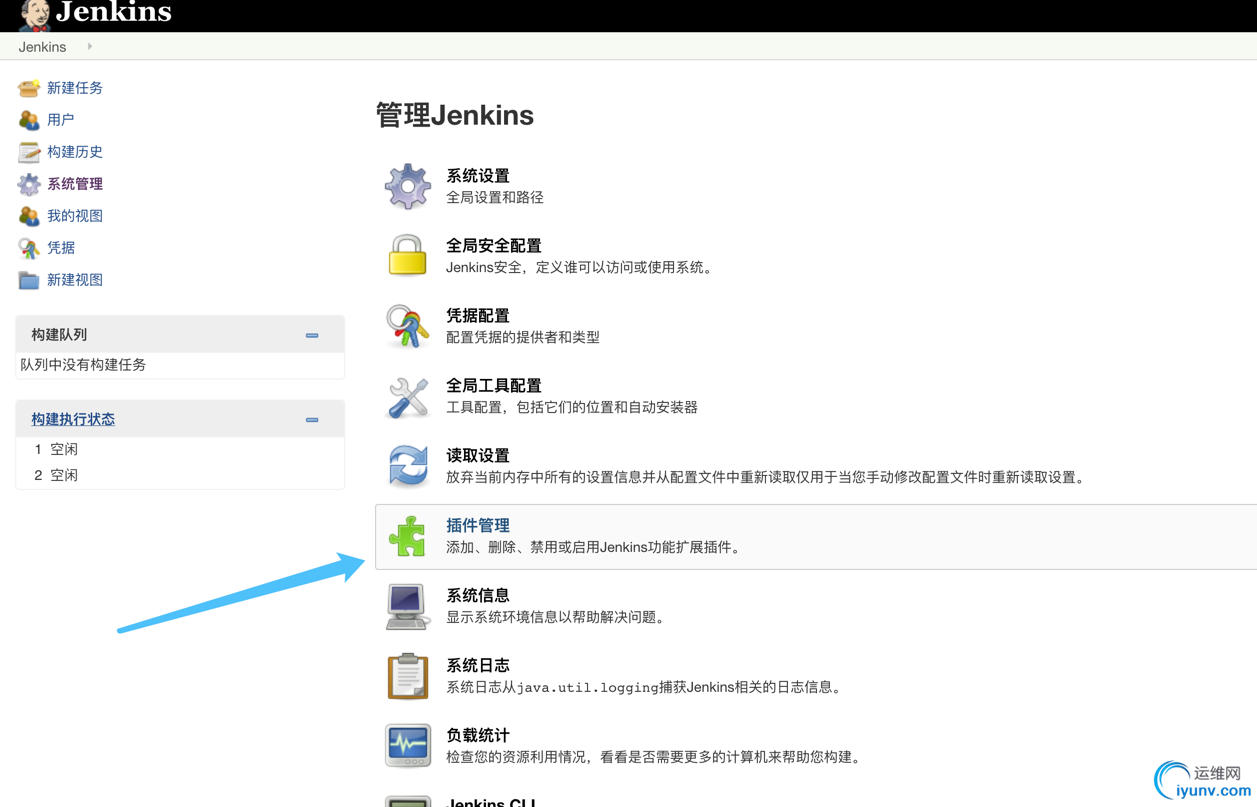
Task: Open the 系统日志 title link
Action: click(478, 666)
